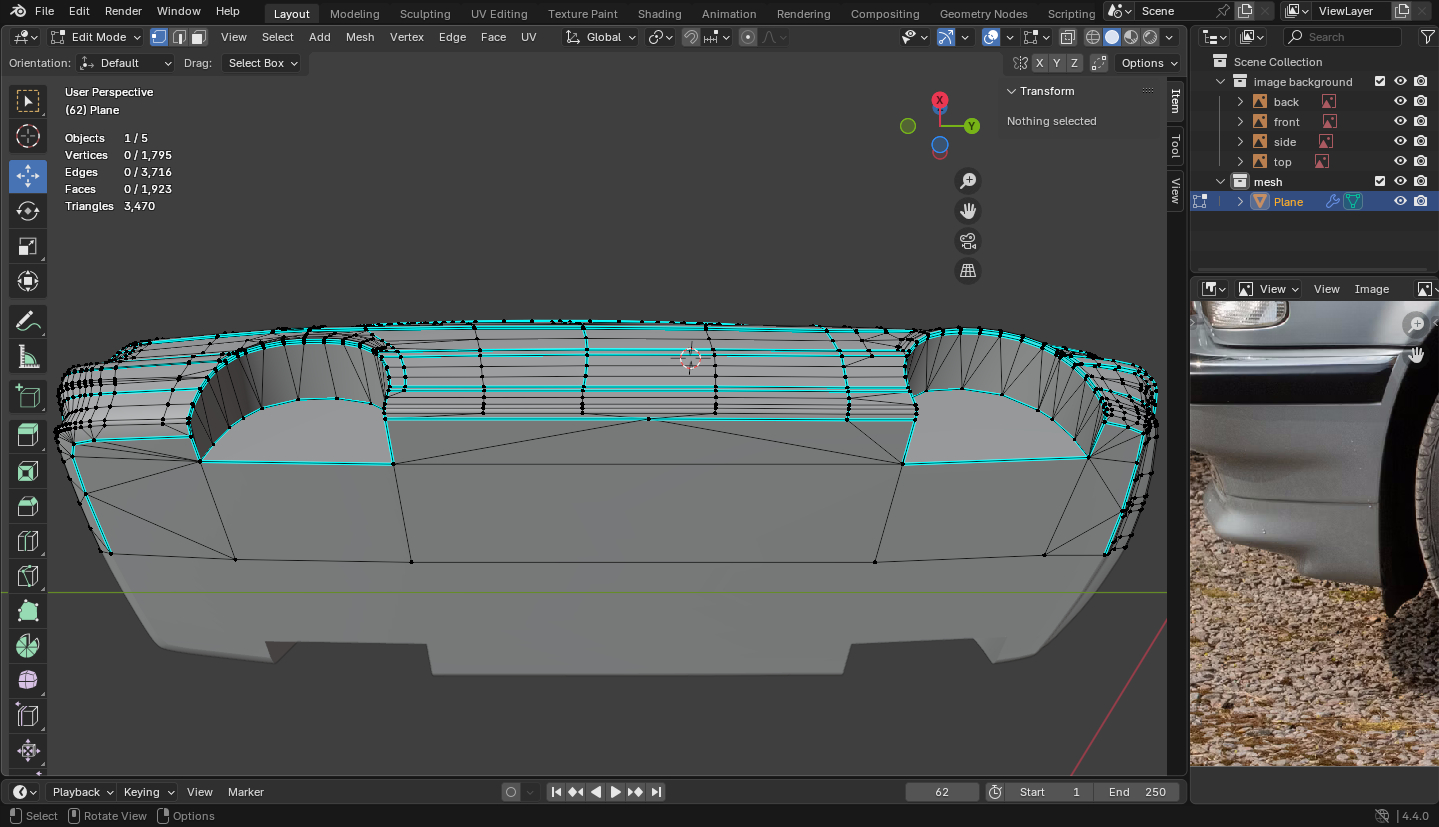1439x827 pixels.
Task: Select the Smooth vertices tool
Action: click(28, 680)
